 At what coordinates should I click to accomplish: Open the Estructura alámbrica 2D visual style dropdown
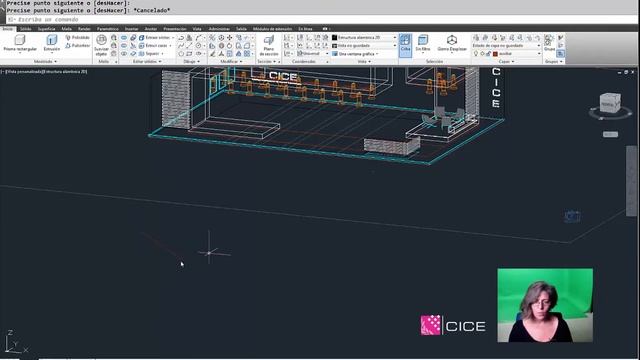[x=364, y=38]
